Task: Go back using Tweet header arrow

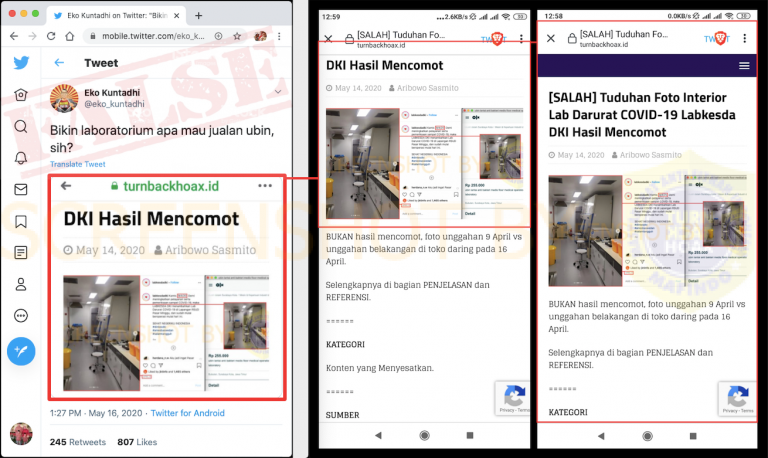Action: [59, 63]
